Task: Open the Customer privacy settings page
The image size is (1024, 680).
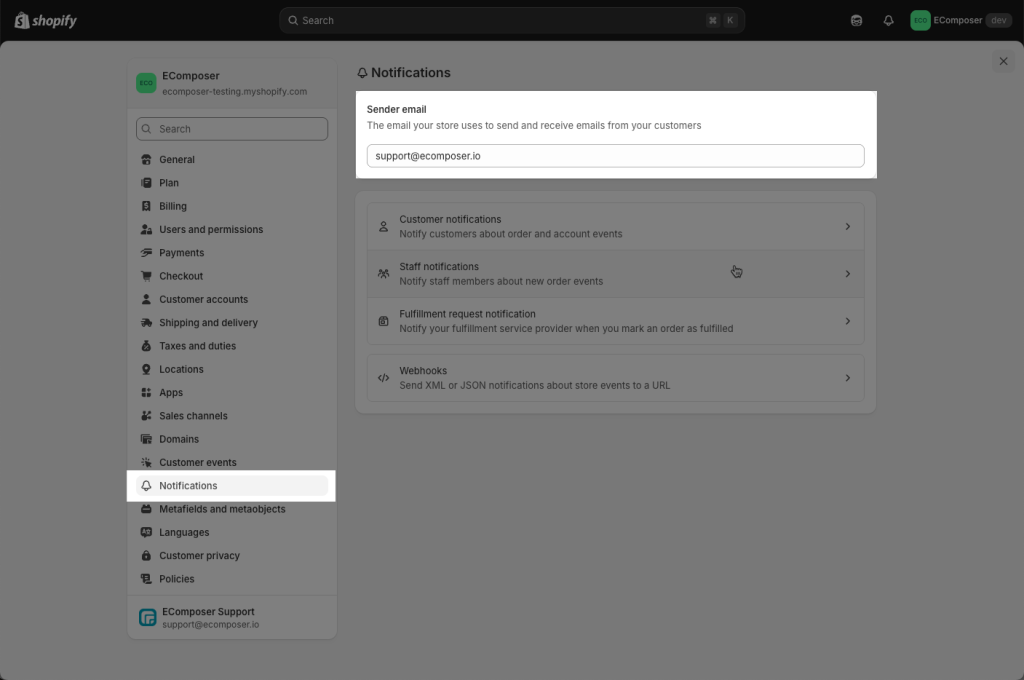Action: click(199, 556)
